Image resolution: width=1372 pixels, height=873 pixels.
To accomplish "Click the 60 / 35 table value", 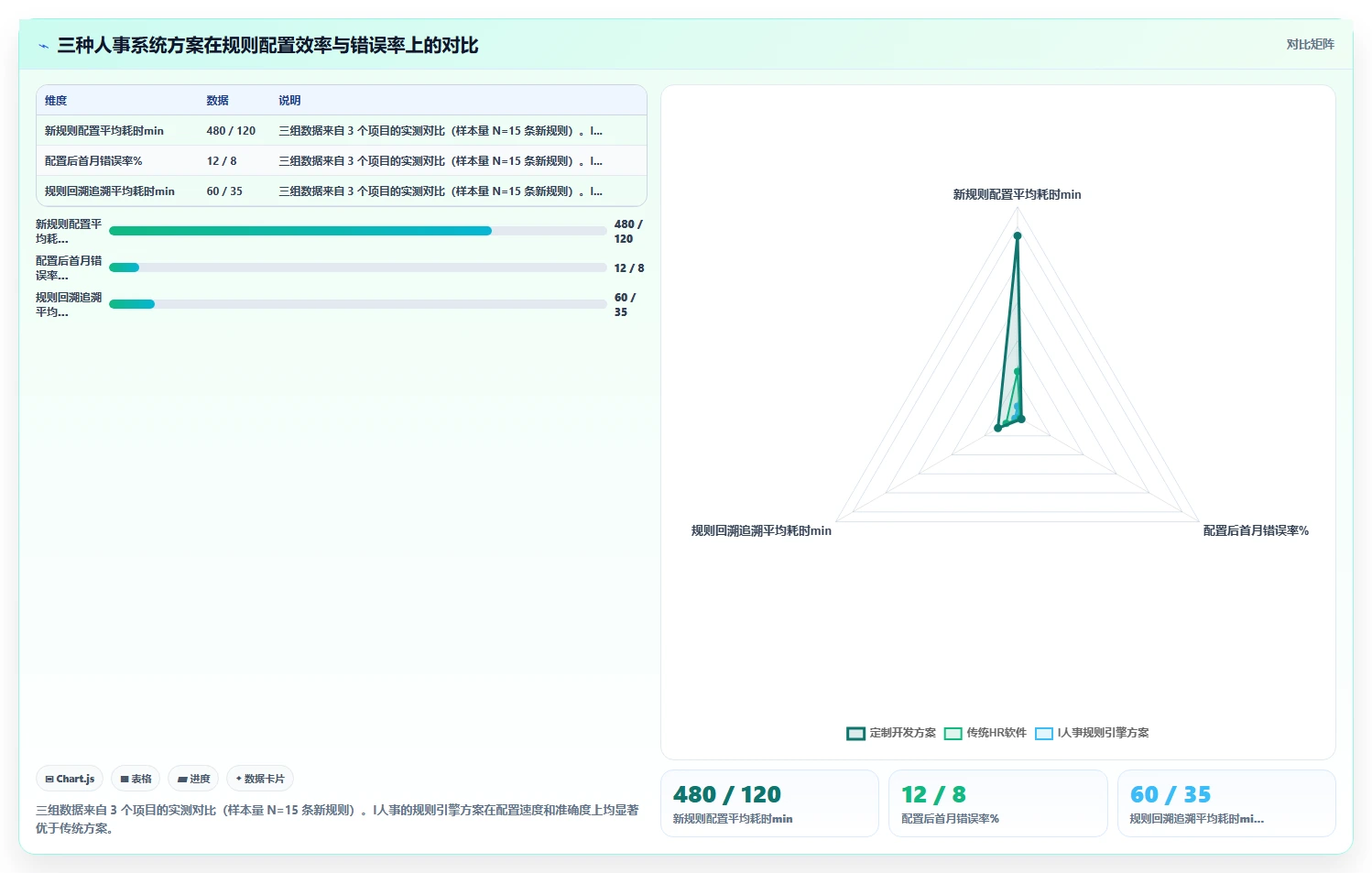I will (x=224, y=191).
